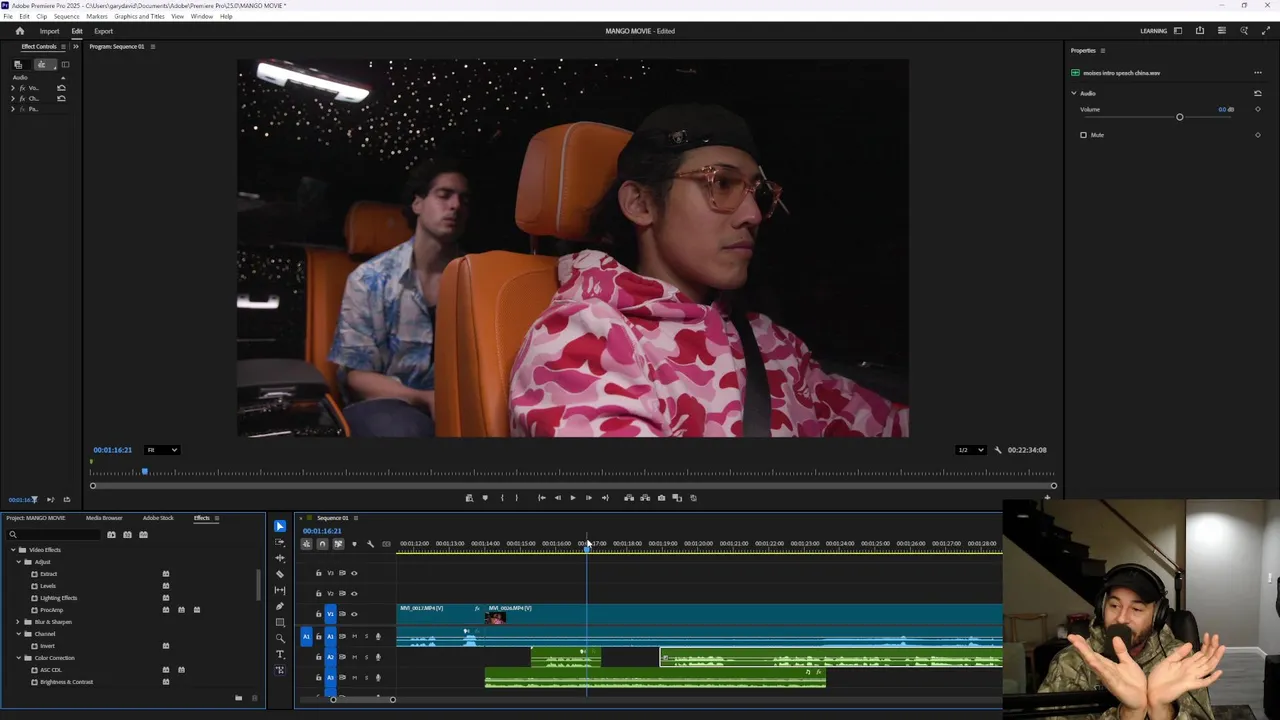This screenshot has height=720, width=1280.
Task: Click the Effects panel search field
Action: click(55, 534)
